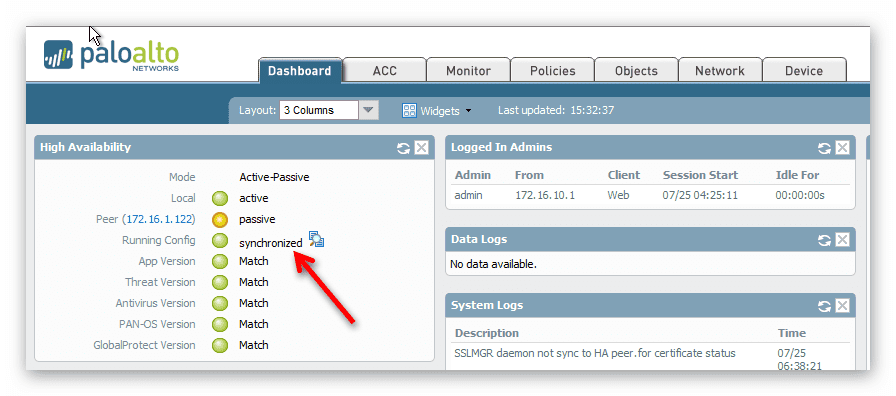Click session start 07/25 04:25:11

pyautogui.click(x=700, y=195)
